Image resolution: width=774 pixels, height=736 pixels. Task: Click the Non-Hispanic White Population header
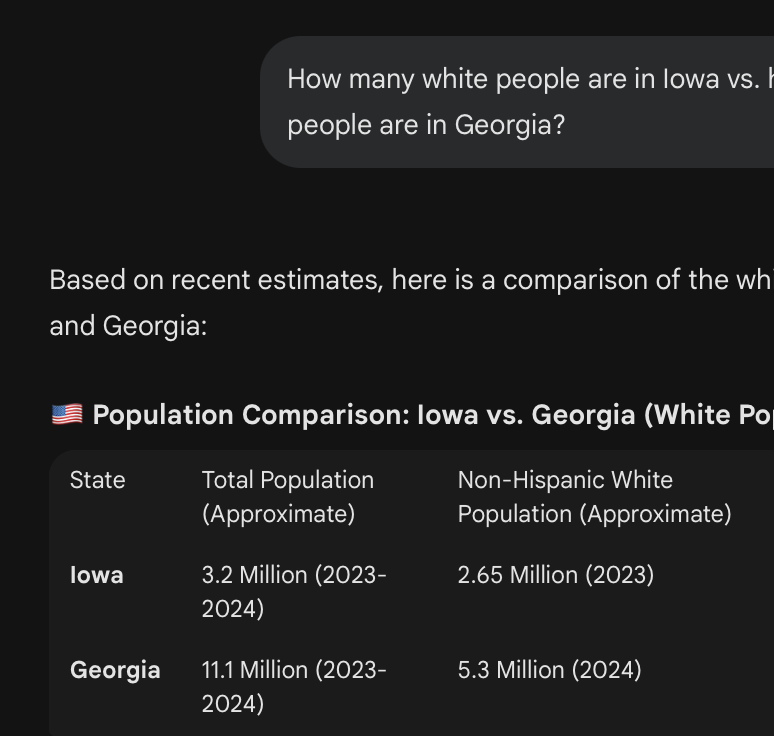(x=594, y=496)
